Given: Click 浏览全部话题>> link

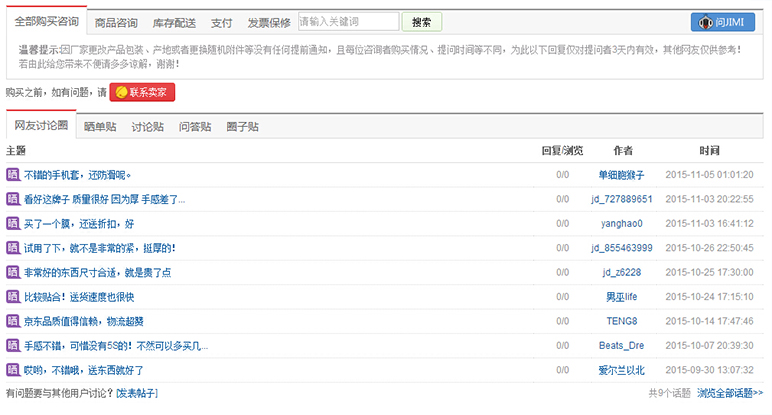Looking at the screenshot, I should [x=730, y=393].
